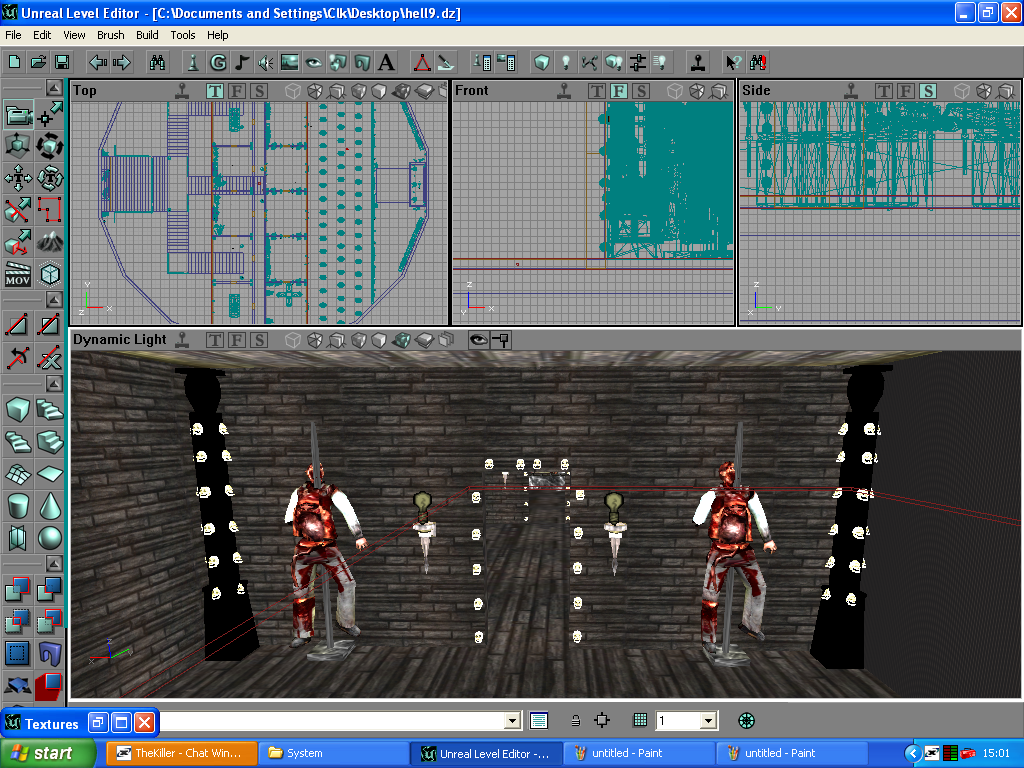
Task: Toggle the grid snap icon in status bar
Action: pos(640,720)
